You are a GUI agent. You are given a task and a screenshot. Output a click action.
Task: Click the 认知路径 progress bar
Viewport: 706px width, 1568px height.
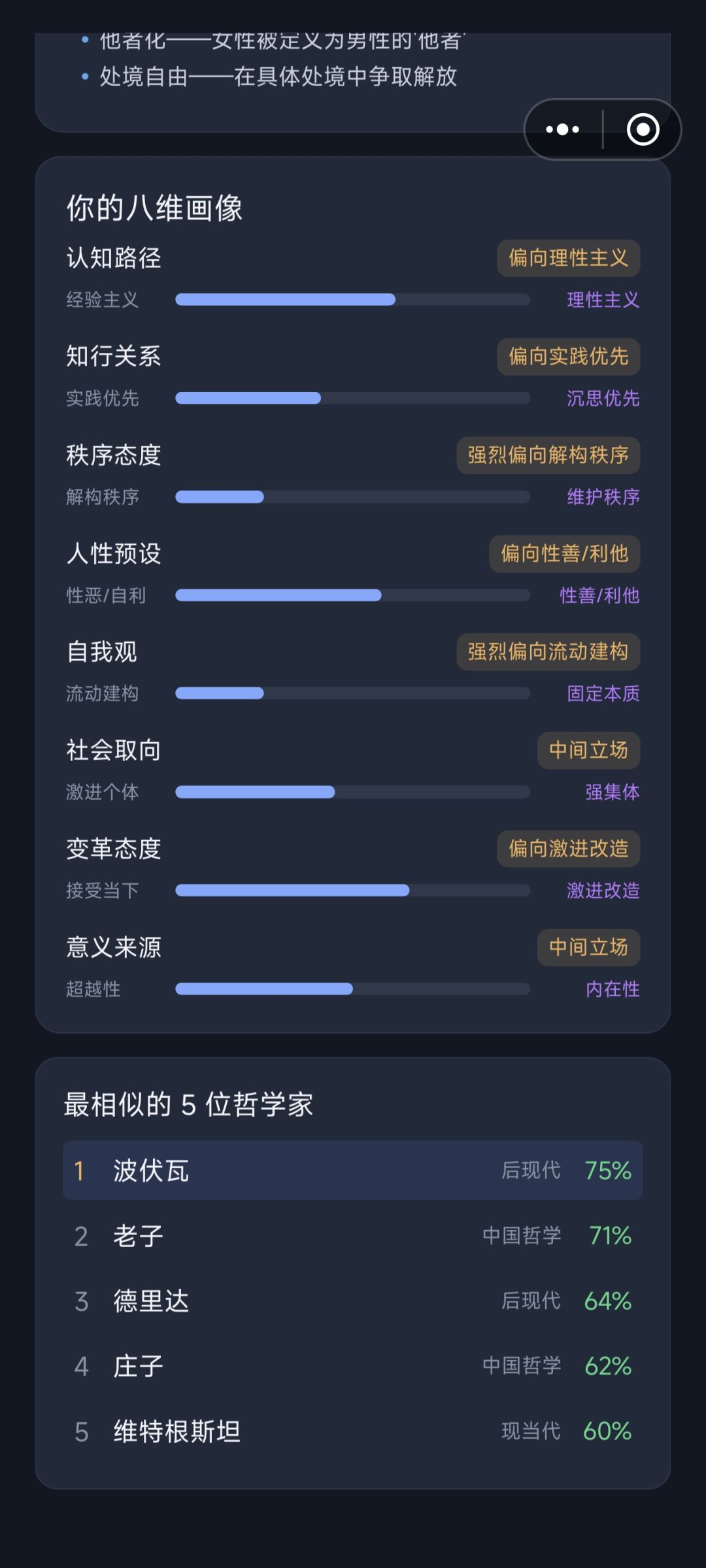coord(353,300)
